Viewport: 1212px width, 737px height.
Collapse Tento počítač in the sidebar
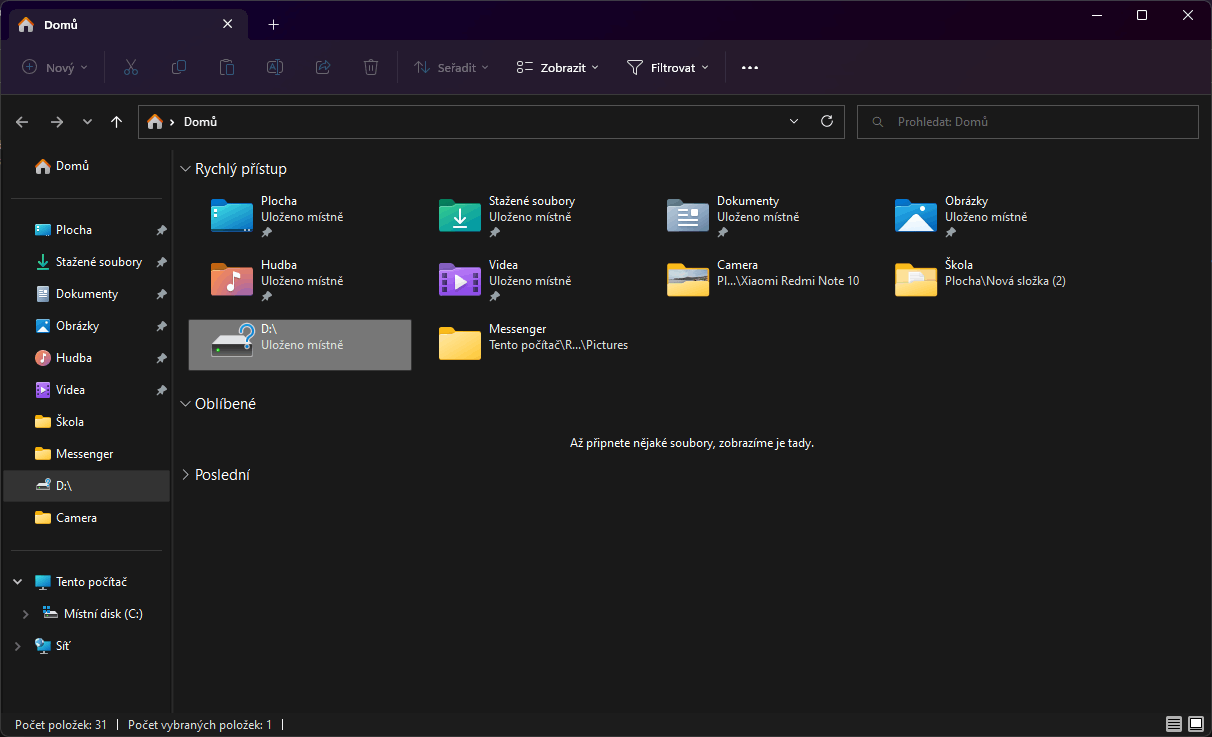[18, 582]
